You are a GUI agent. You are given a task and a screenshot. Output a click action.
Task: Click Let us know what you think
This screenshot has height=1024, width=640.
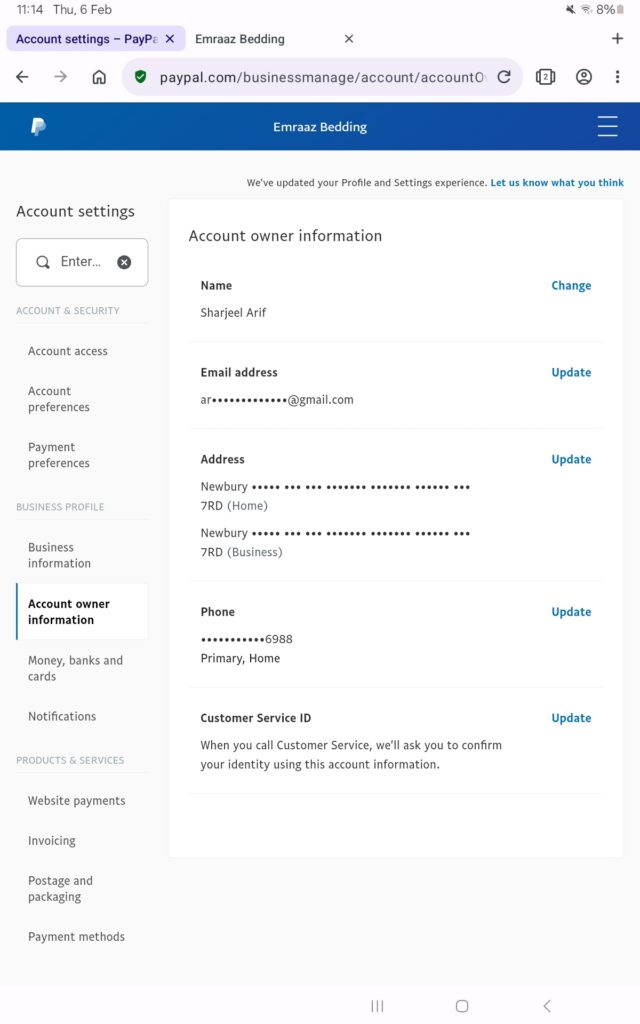pyautogui.click(x=557, y=183)
